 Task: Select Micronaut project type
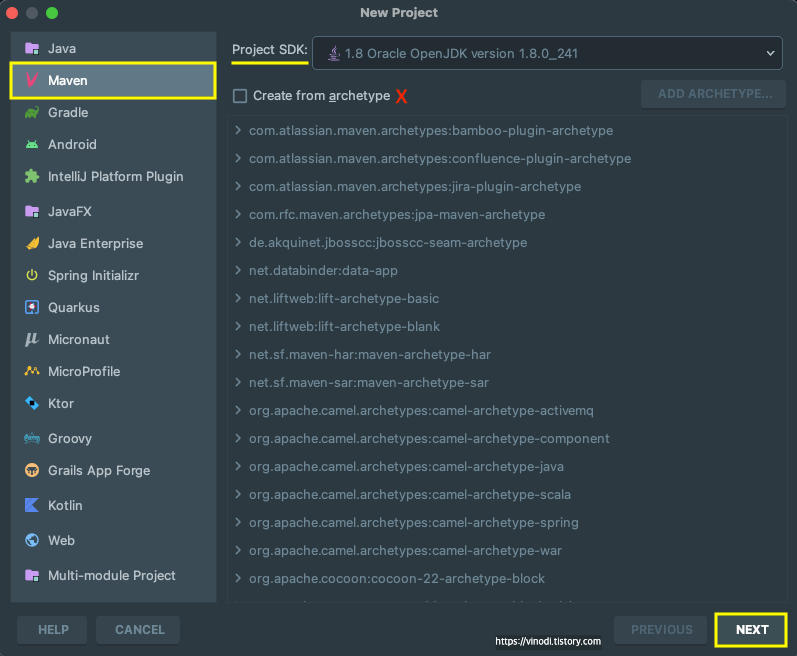point(113,339)
